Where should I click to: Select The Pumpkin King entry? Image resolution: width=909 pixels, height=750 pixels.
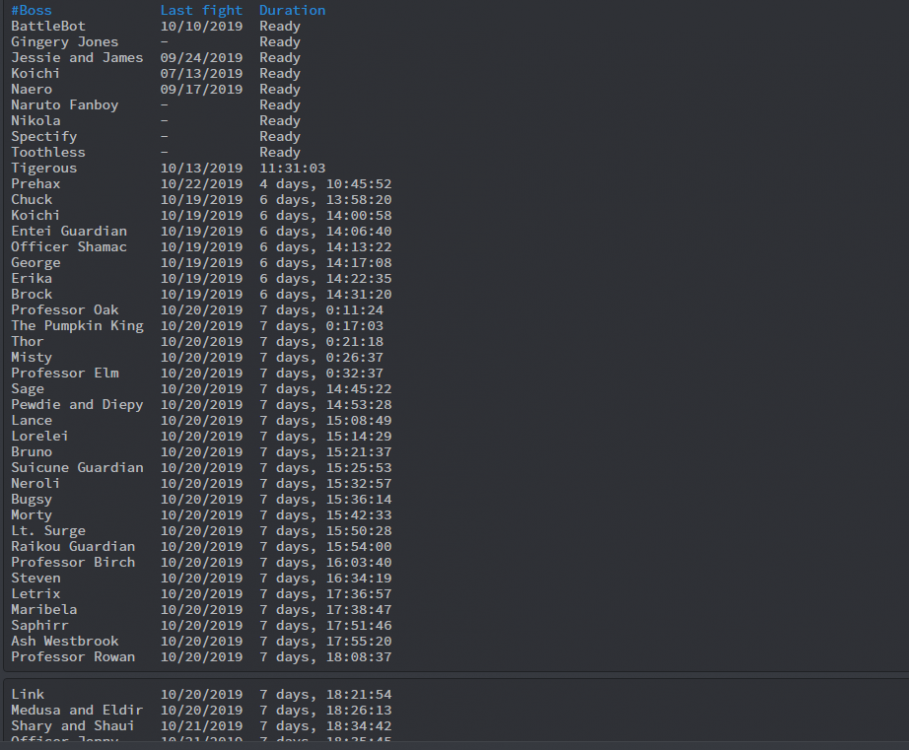(x=77, y=326)
